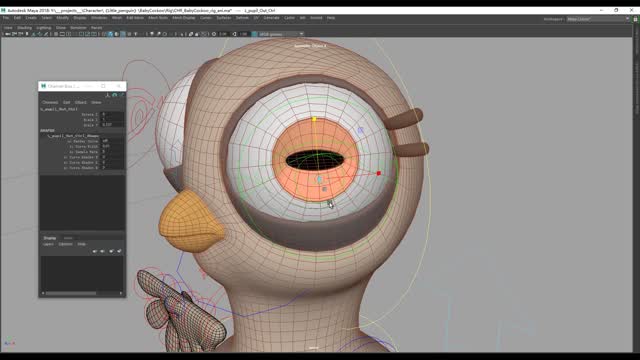Click create layer from selected icon

119,251
